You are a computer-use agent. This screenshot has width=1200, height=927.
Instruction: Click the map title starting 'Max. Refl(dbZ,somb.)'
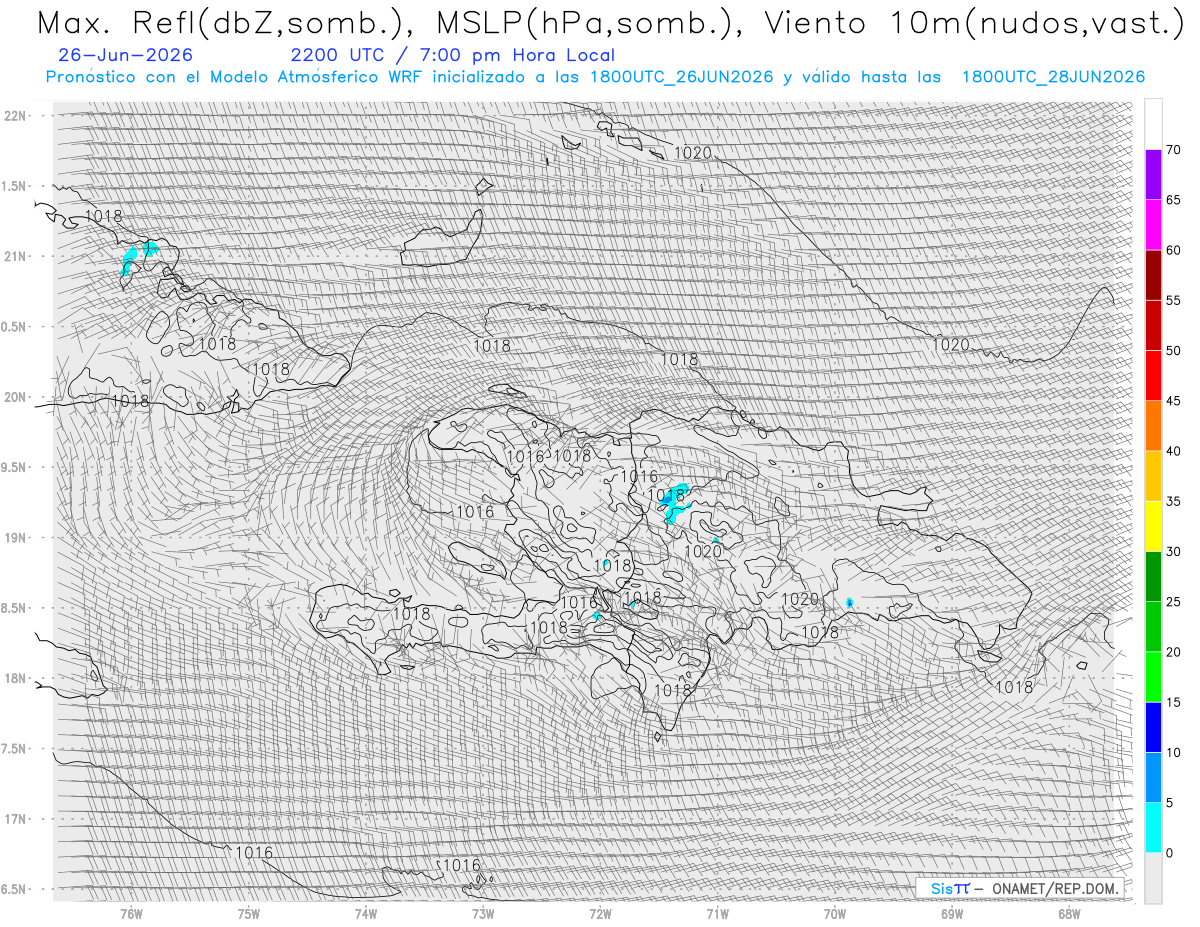pyautogui.click(x=609, y=23)
